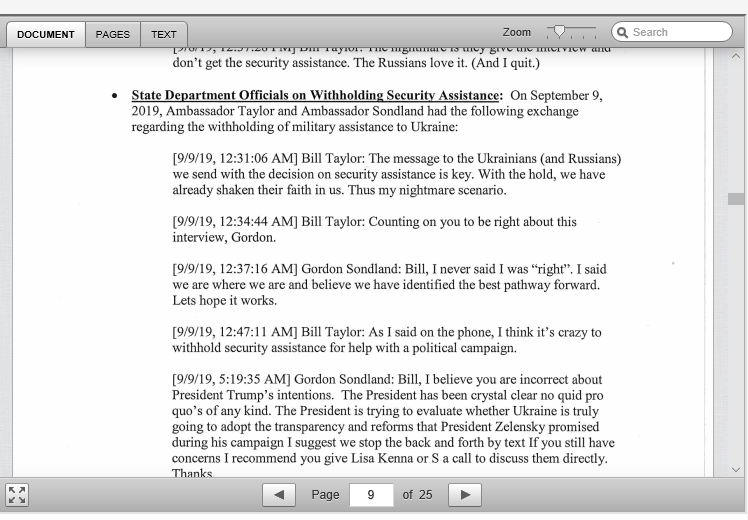
Task: Click the '[9/9/19, 12:34:44 AM] Bill Taylor' message
Action: (374, 229)
